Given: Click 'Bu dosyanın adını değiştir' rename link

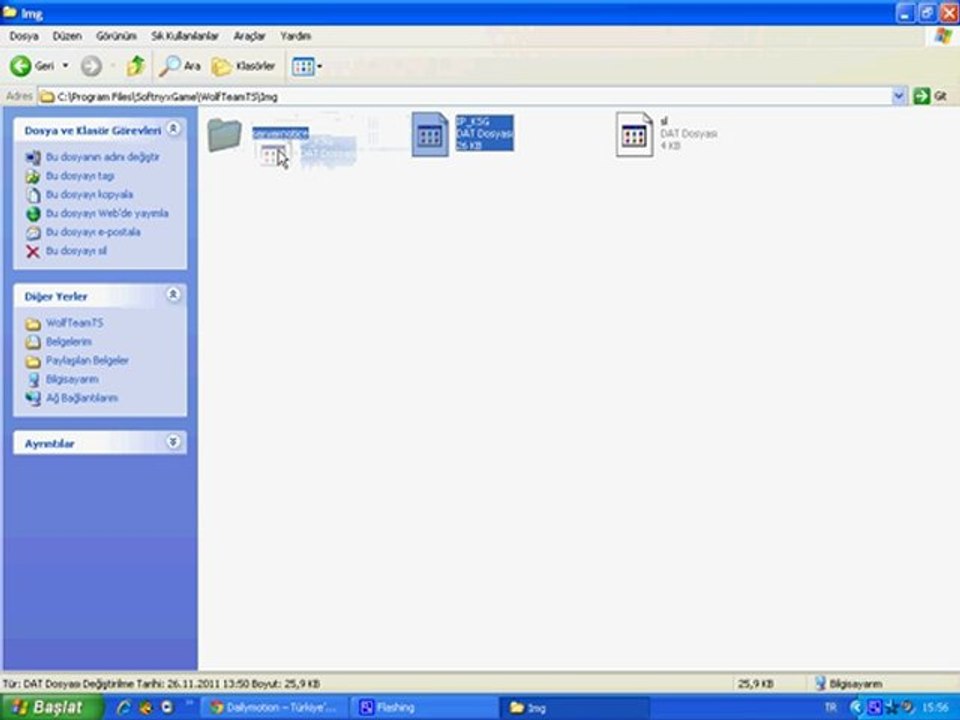Looking at the screenshot, I should 102,157.
